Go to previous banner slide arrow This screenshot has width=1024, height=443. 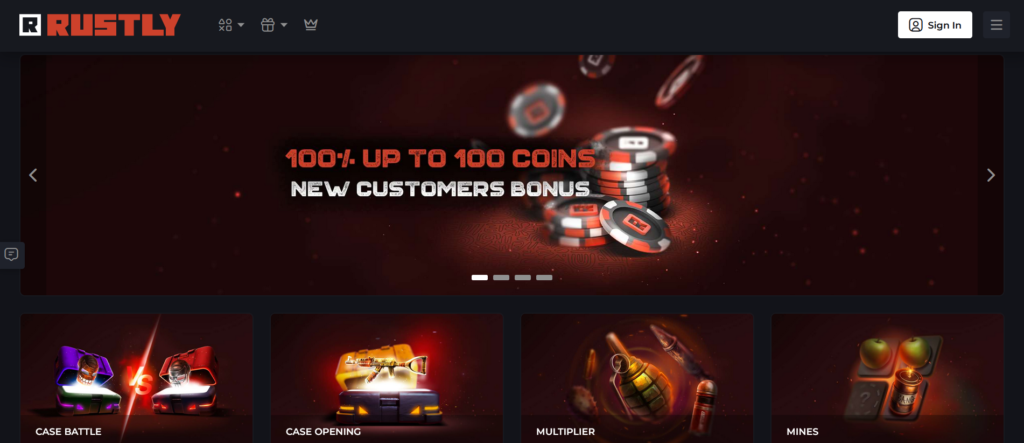coord(33,175)
